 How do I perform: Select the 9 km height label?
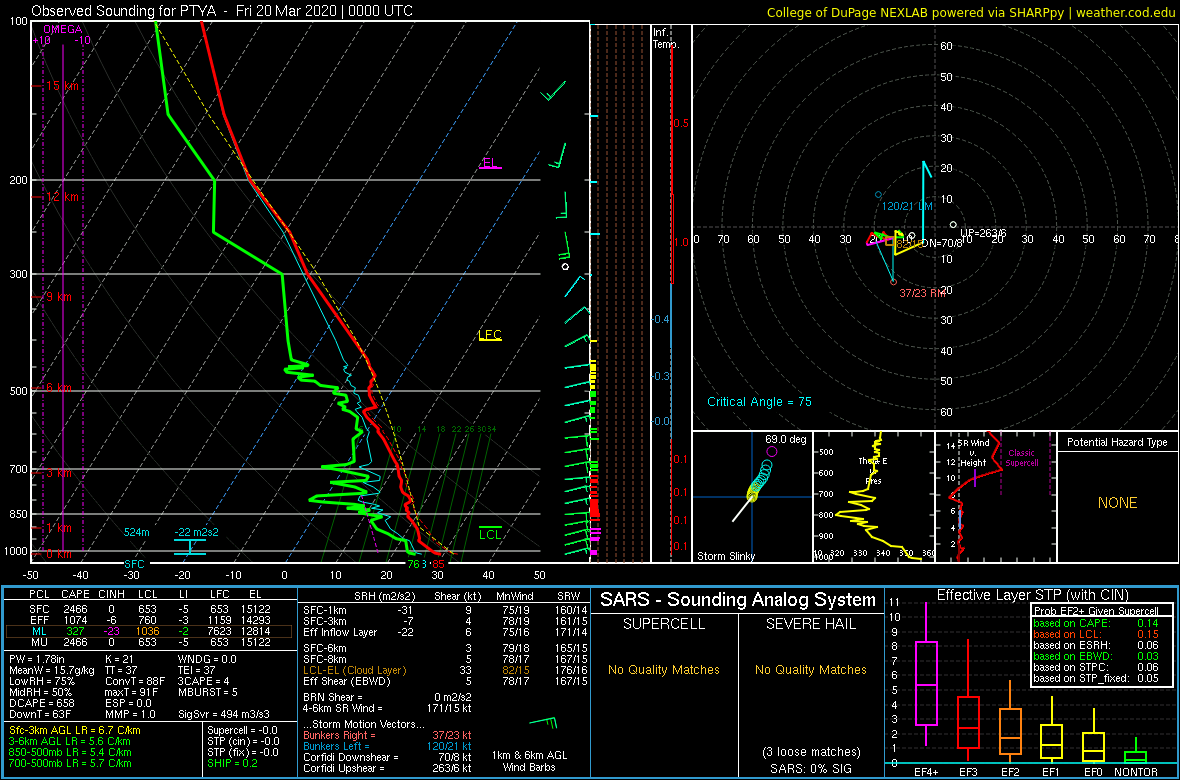point(59,297)
